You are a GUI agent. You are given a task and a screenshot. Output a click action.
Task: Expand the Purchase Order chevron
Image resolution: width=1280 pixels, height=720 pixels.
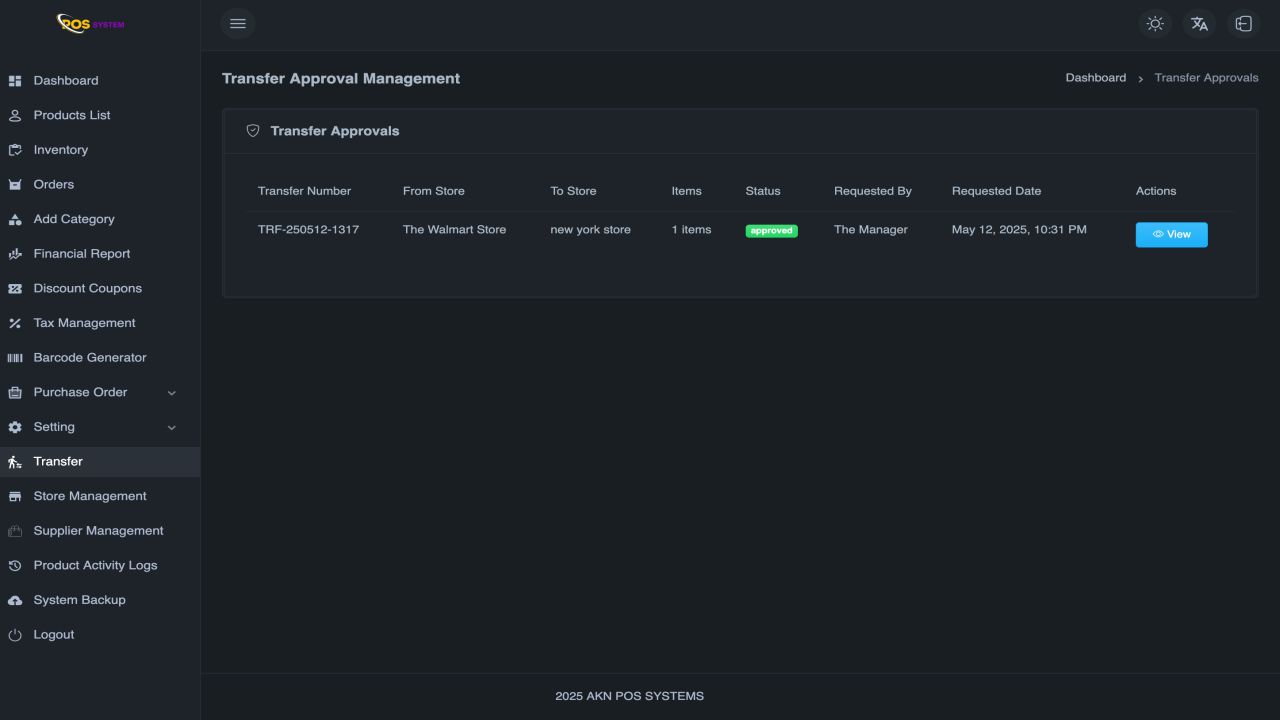171,393
